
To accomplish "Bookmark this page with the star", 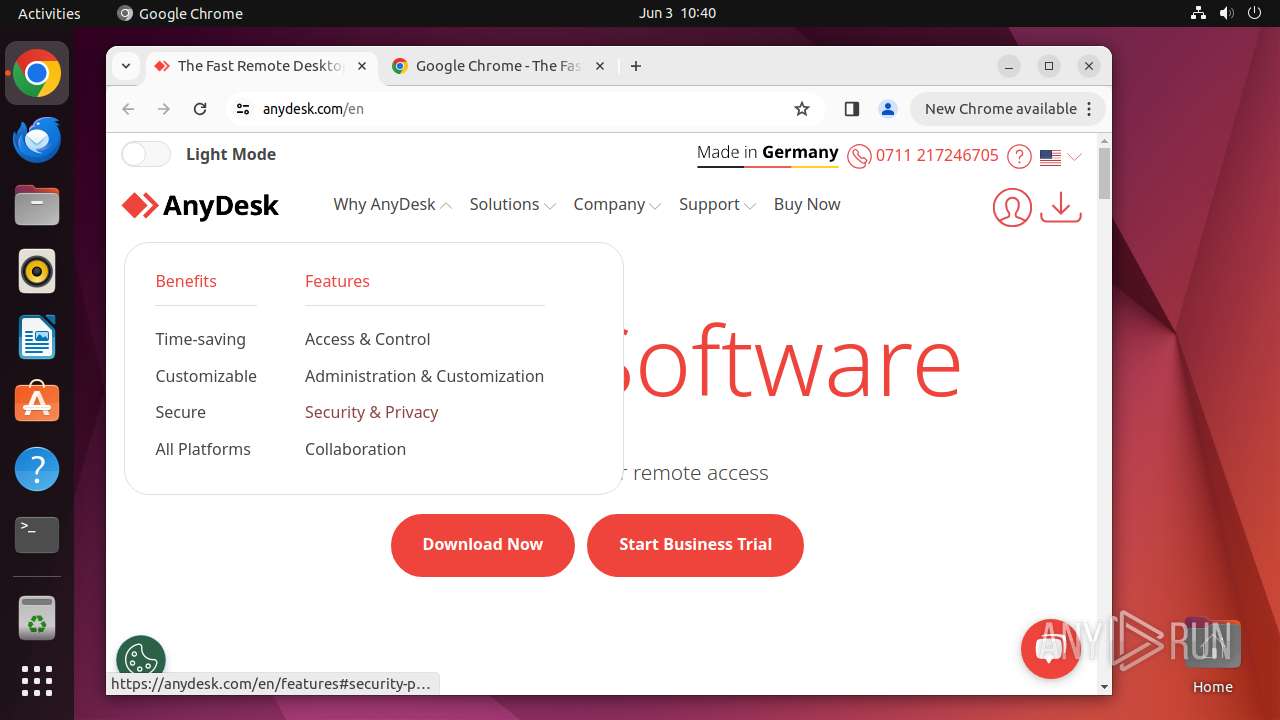I will pyautogui.click(x=801, y=109).
